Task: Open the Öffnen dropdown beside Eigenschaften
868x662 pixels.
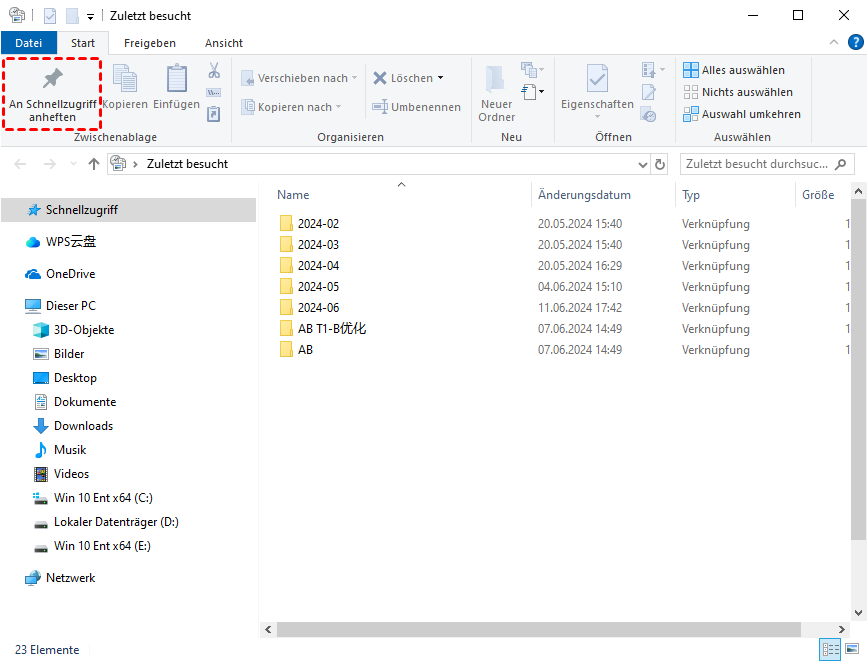Action: click(653, 70)
